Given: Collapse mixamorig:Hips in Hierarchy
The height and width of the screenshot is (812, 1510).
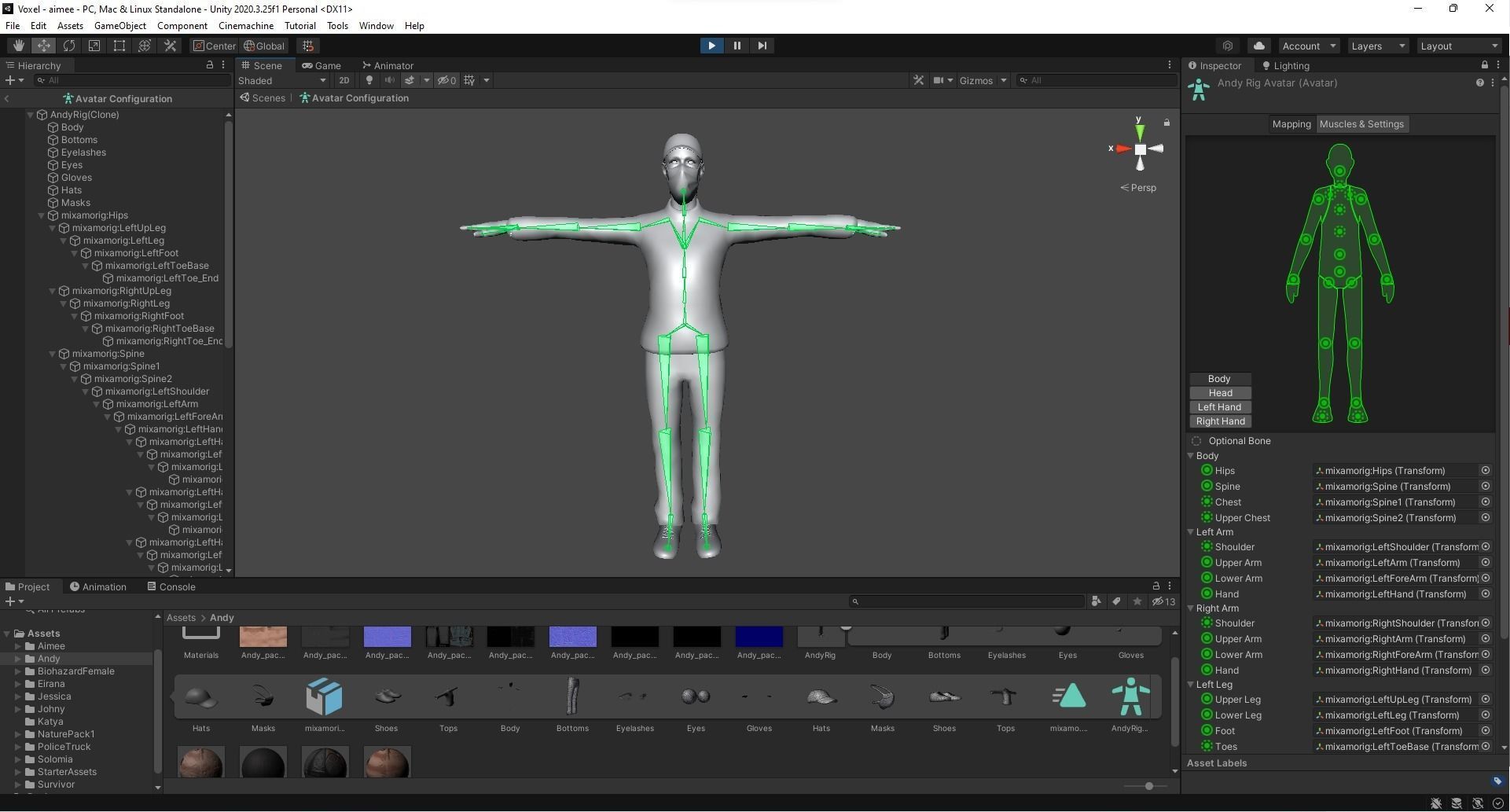Looking at the screenshot, I should pos(42,215).
